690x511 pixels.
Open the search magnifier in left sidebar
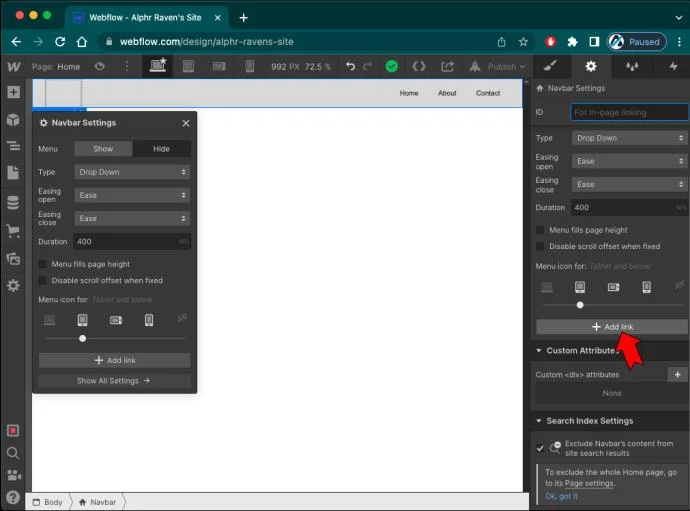click(13, 453)
